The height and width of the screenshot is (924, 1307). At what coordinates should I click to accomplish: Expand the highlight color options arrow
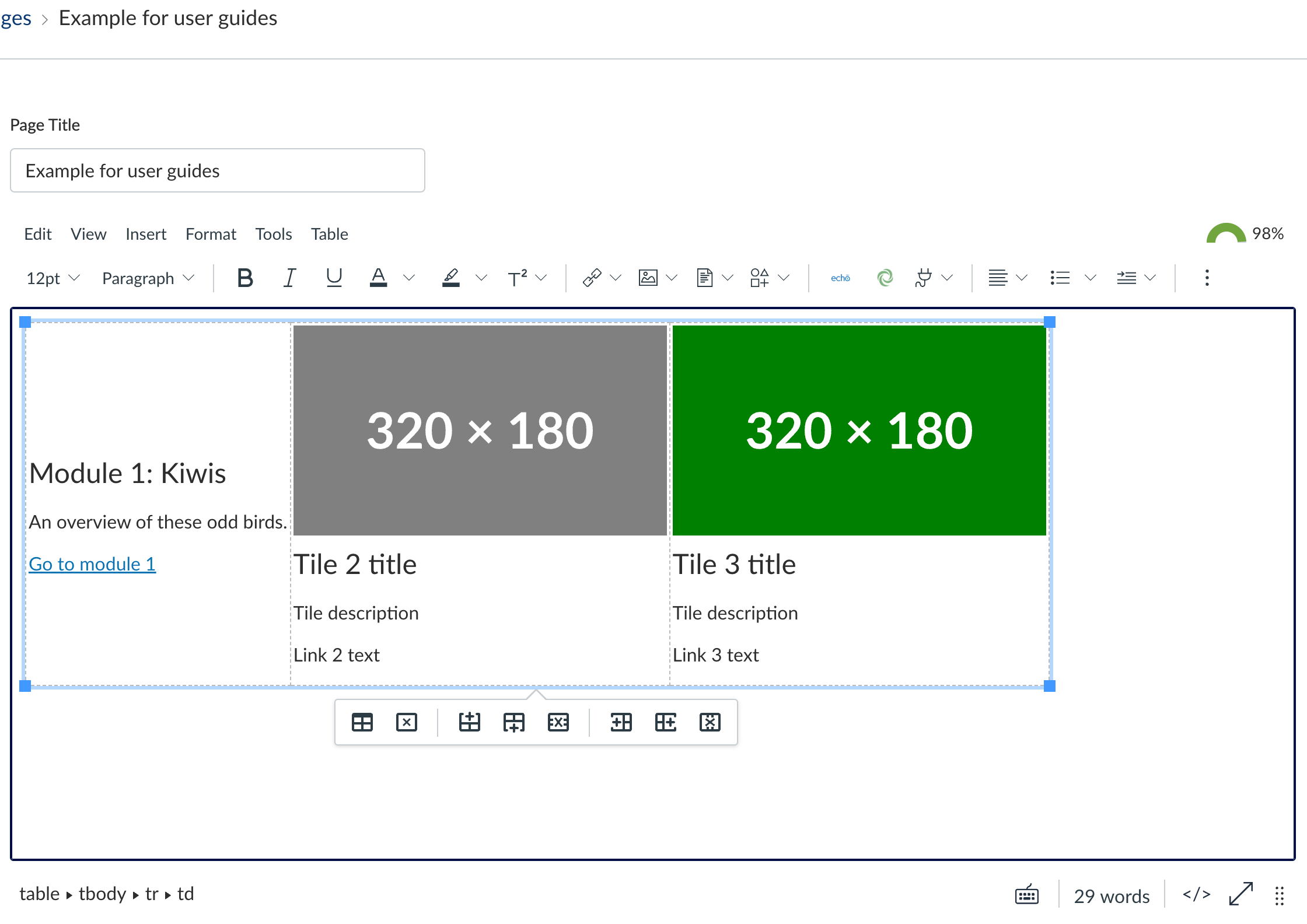pos(481,278)
